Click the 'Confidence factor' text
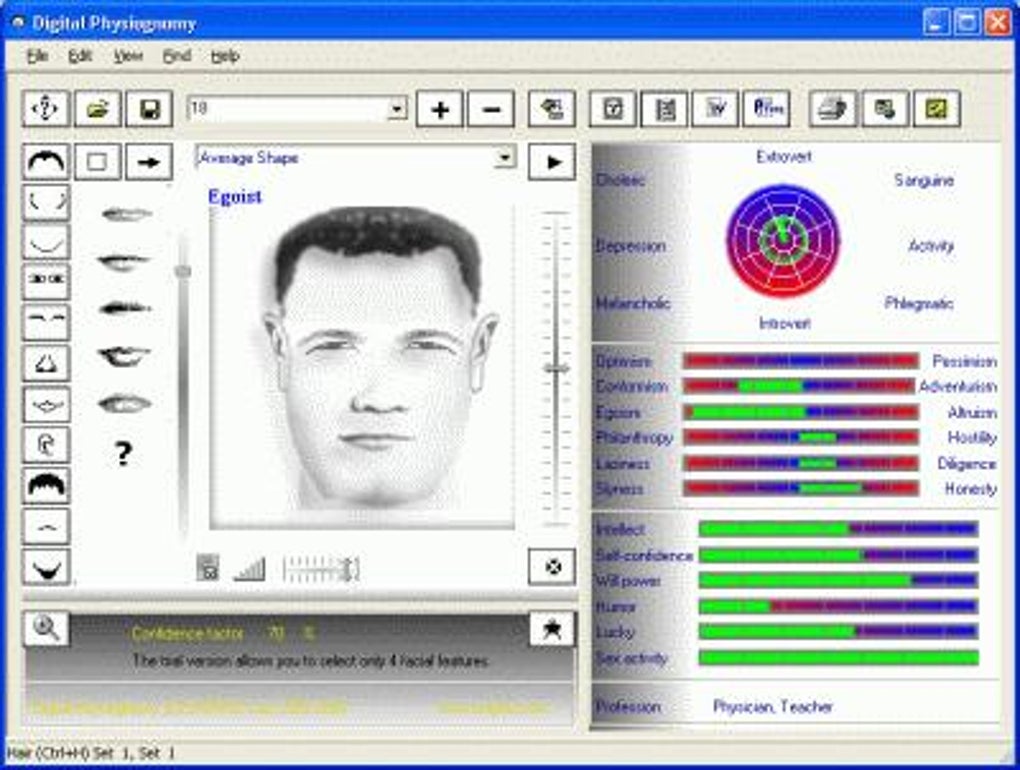 point(187,633)
